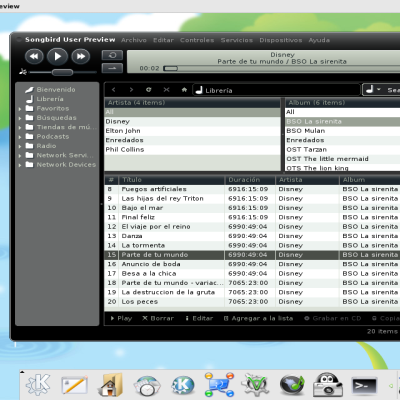This screenshot has width=400, height=400.
Task: Select All in the Artista list
Action: point(193,112)
